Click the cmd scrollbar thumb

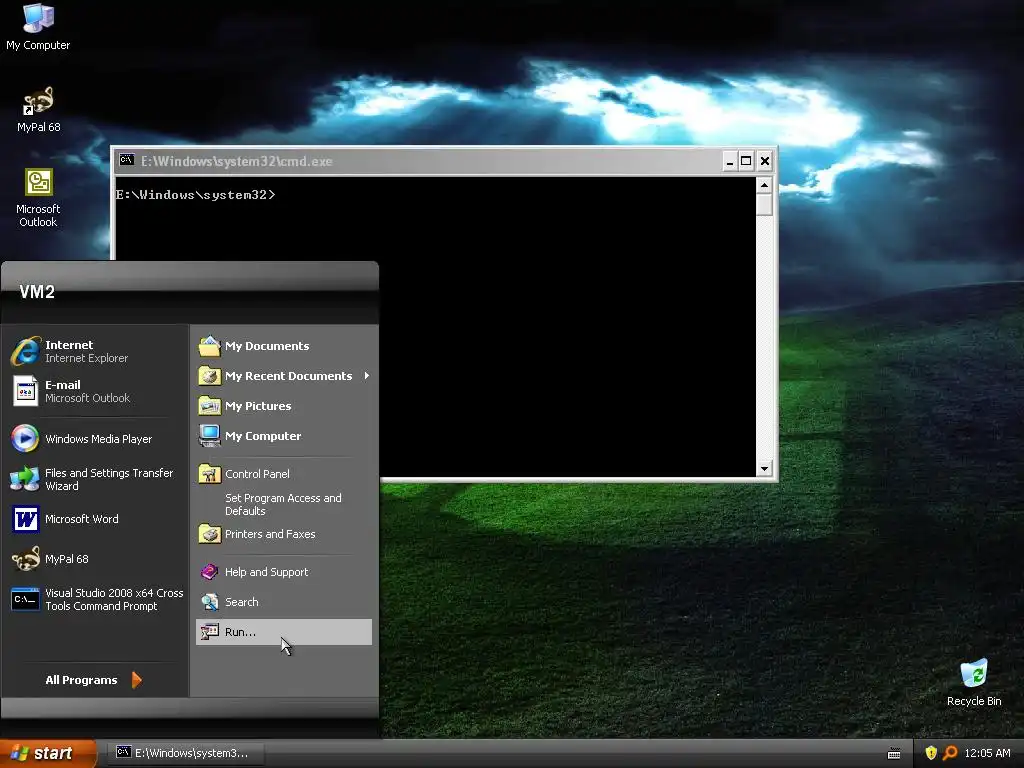pos(764,204)
